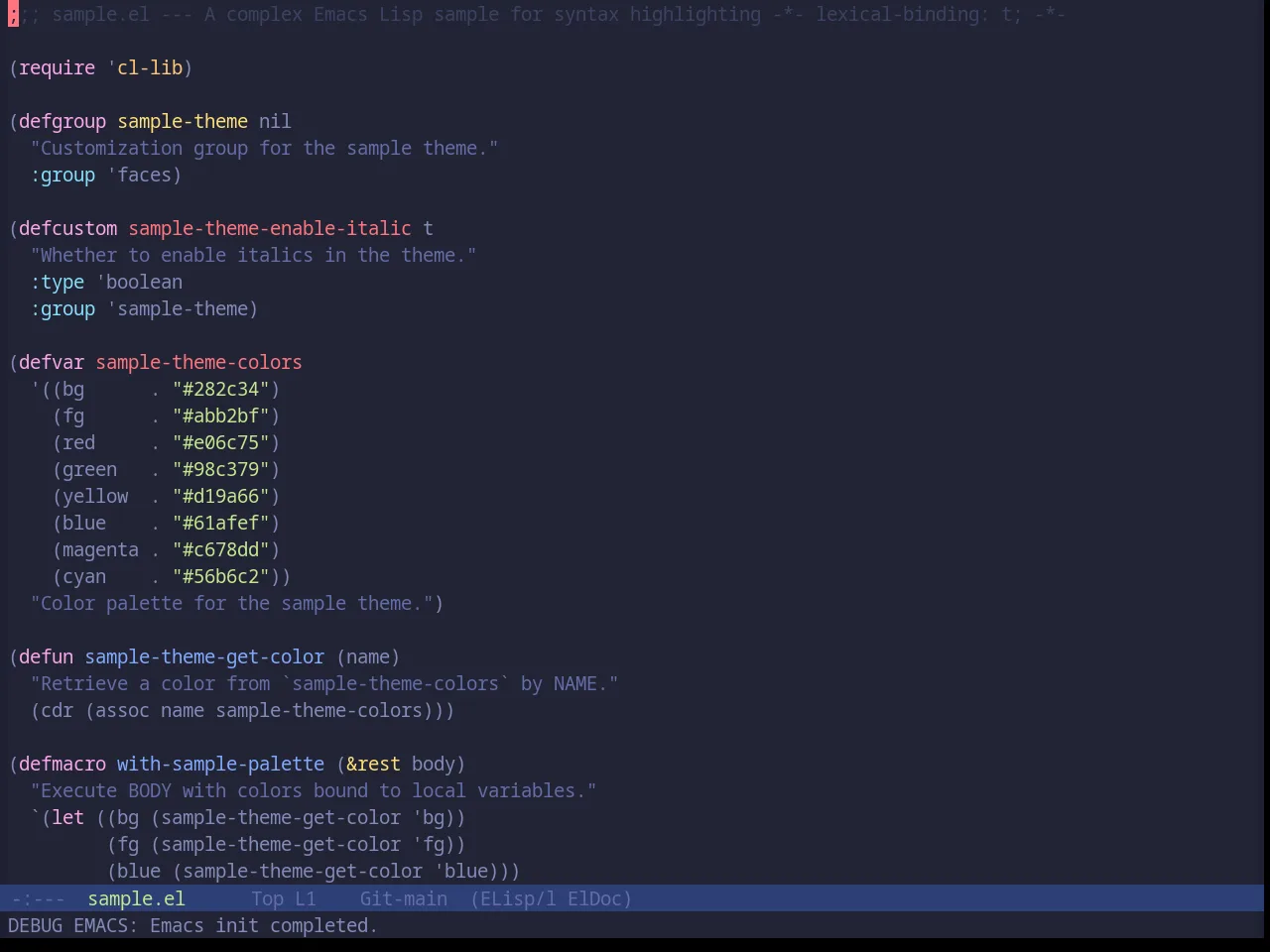1270x952 pixels.
Task: Click the 'let' keyword in the macro
Action: 67,817
